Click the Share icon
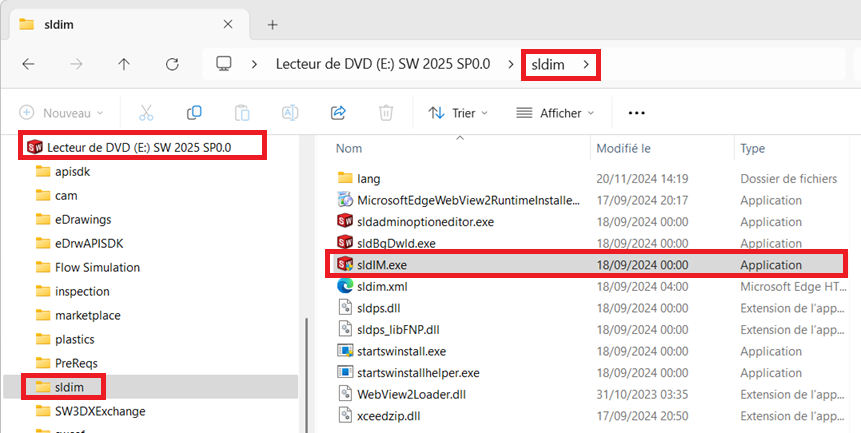This screenshot has height=433, width=861. click(338, 113)
